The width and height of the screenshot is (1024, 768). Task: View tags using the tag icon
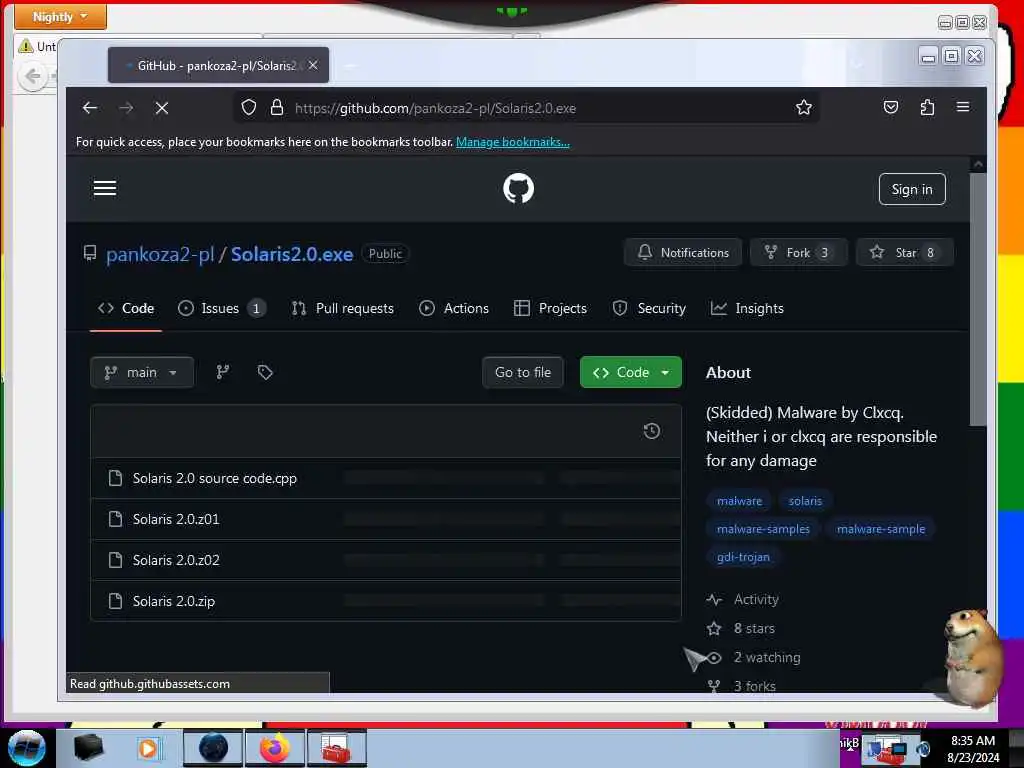click(265, 372)
